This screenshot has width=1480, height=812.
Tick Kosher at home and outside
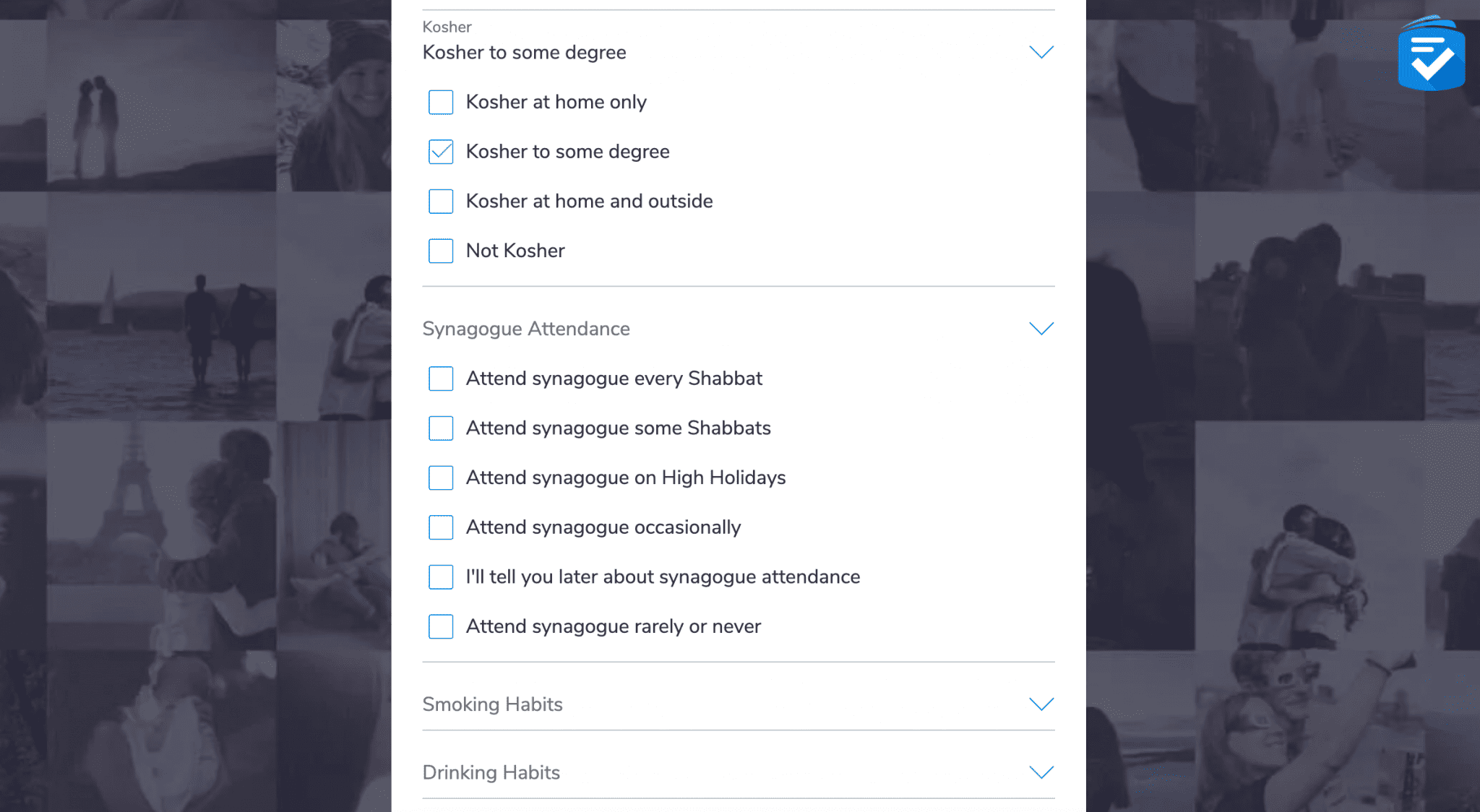click(x=441, y=202)
